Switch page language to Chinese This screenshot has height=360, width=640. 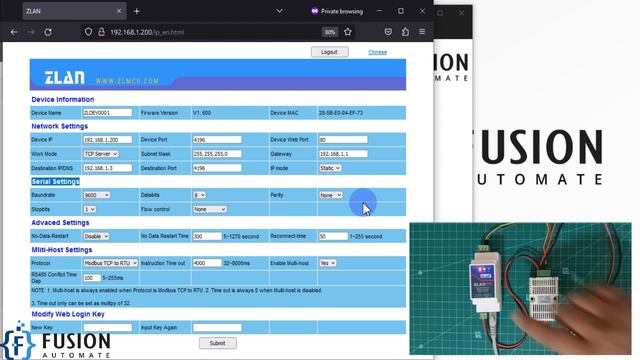pyautogui.click(x=378, y=52)
